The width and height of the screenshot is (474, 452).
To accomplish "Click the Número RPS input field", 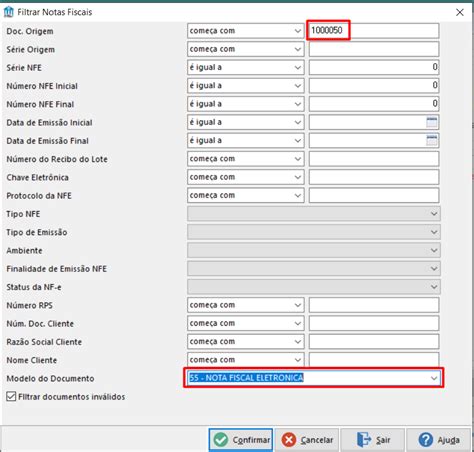I will point(374,305).
